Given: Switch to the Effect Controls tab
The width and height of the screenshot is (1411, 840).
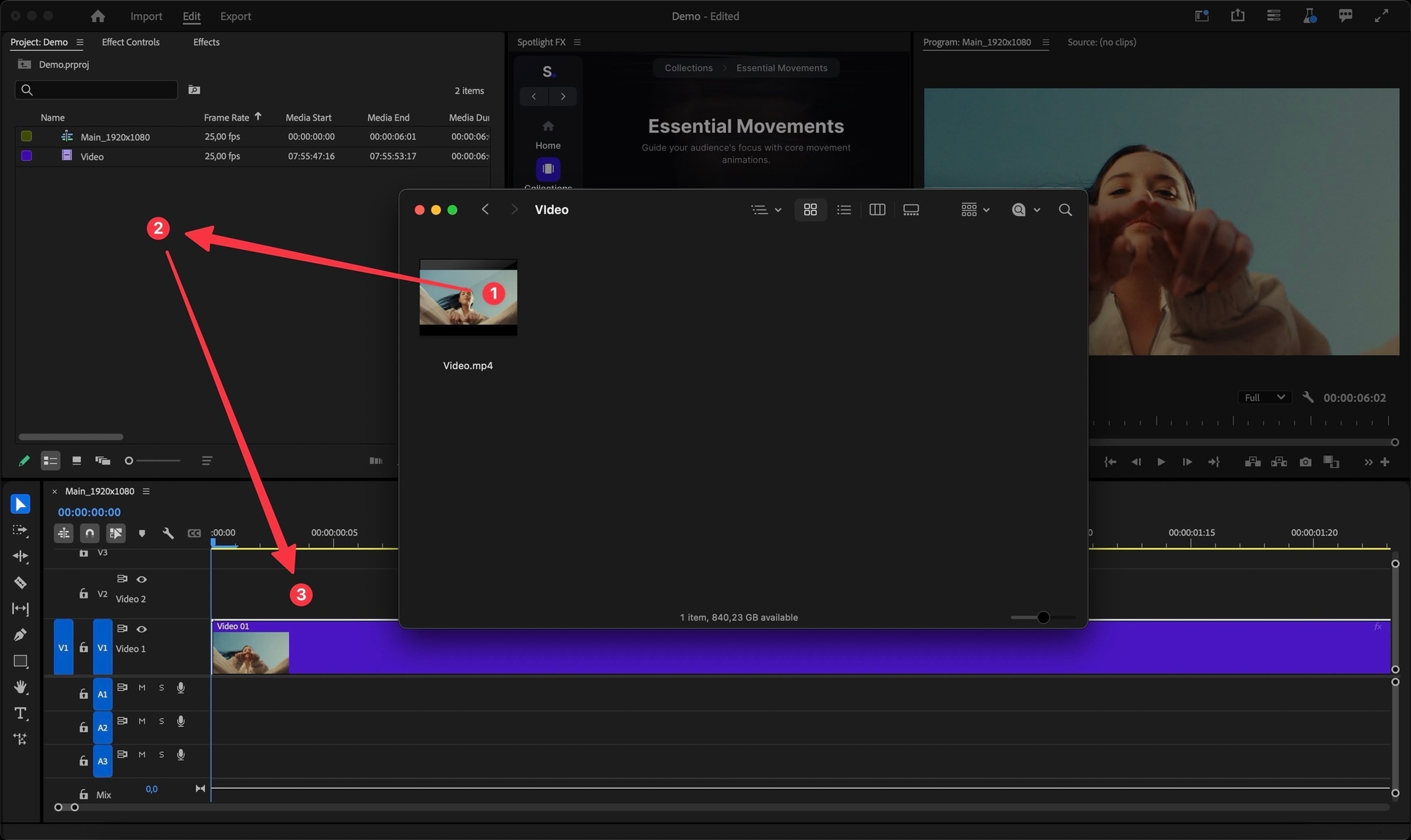Looking at the screenshot, I should (x=130, y=43).
